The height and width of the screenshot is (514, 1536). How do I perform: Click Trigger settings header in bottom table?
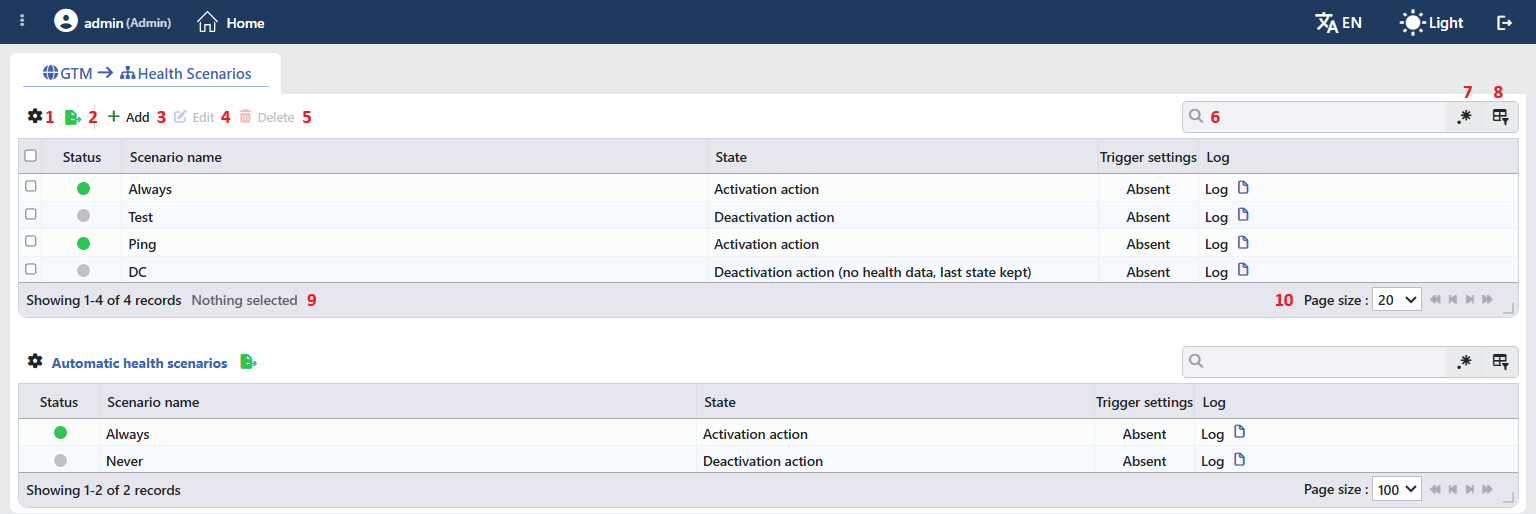tap(1144, 402)
